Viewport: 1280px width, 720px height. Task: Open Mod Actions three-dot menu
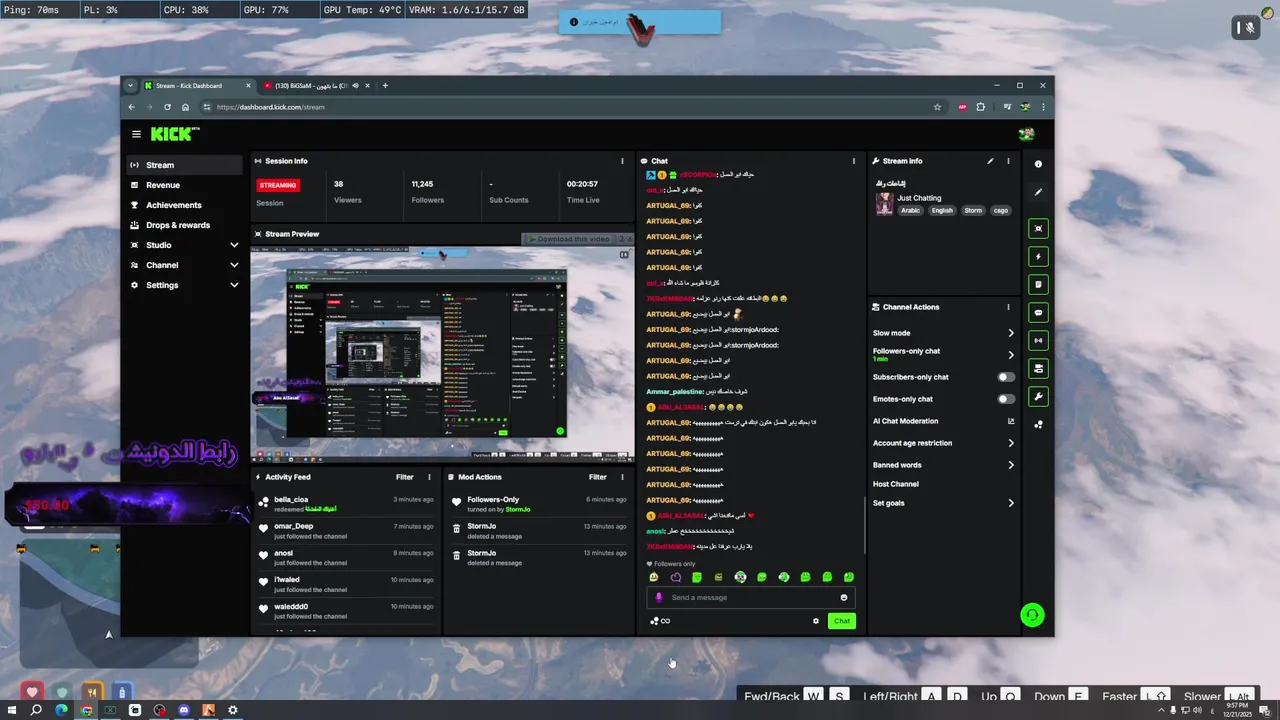pyautogui.click(x=623, y=477)
